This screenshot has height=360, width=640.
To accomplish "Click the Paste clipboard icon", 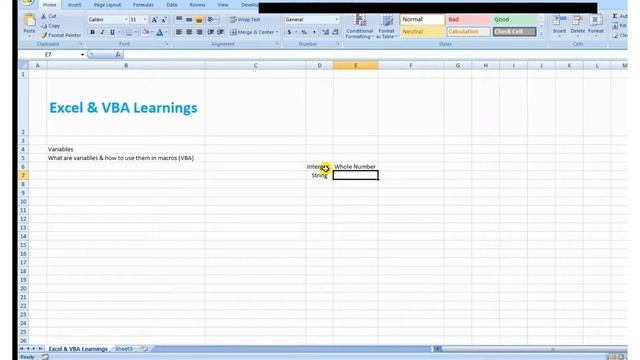I will tap(29, 20).
